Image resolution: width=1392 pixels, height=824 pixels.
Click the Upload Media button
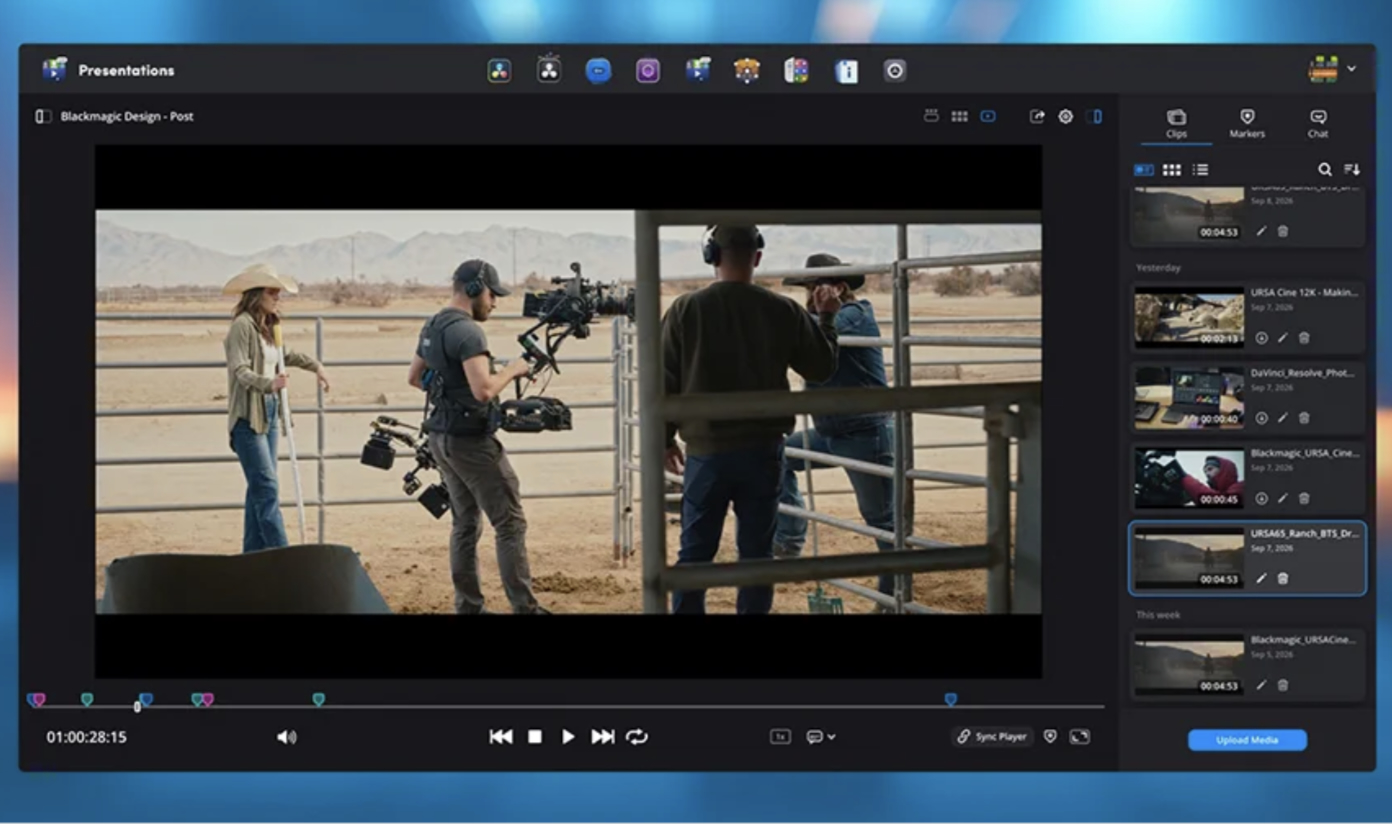pos(1247,740)
